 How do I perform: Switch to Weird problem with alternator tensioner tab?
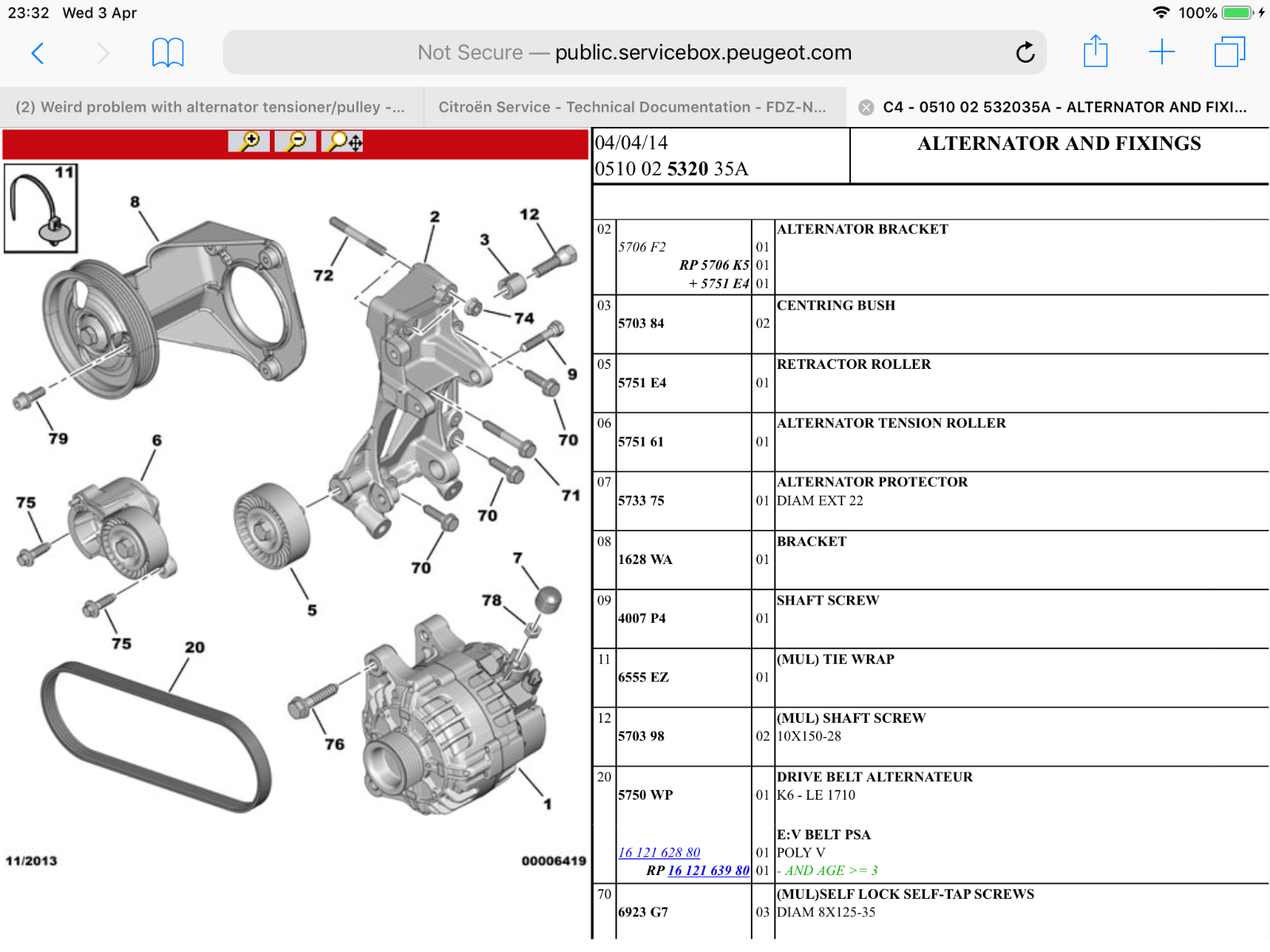tap(211, 107)
